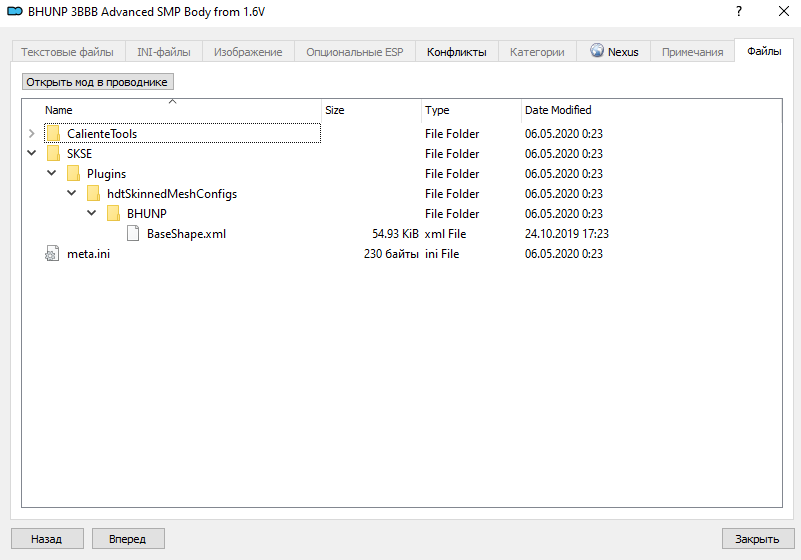Click the xml File type cell
Screen dimensions: 801x560
(x=445, y=234)
